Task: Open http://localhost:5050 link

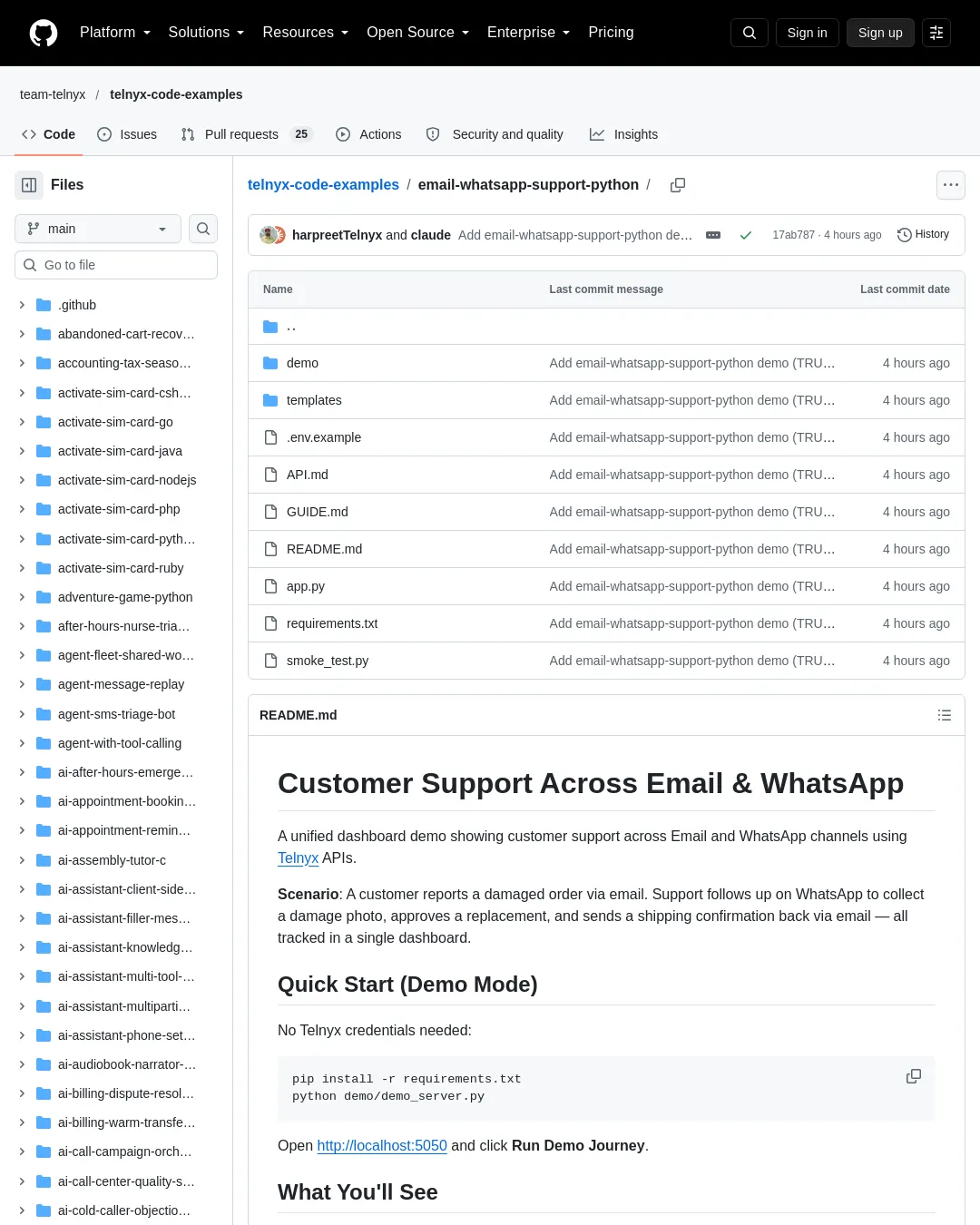Action: 382,1145
